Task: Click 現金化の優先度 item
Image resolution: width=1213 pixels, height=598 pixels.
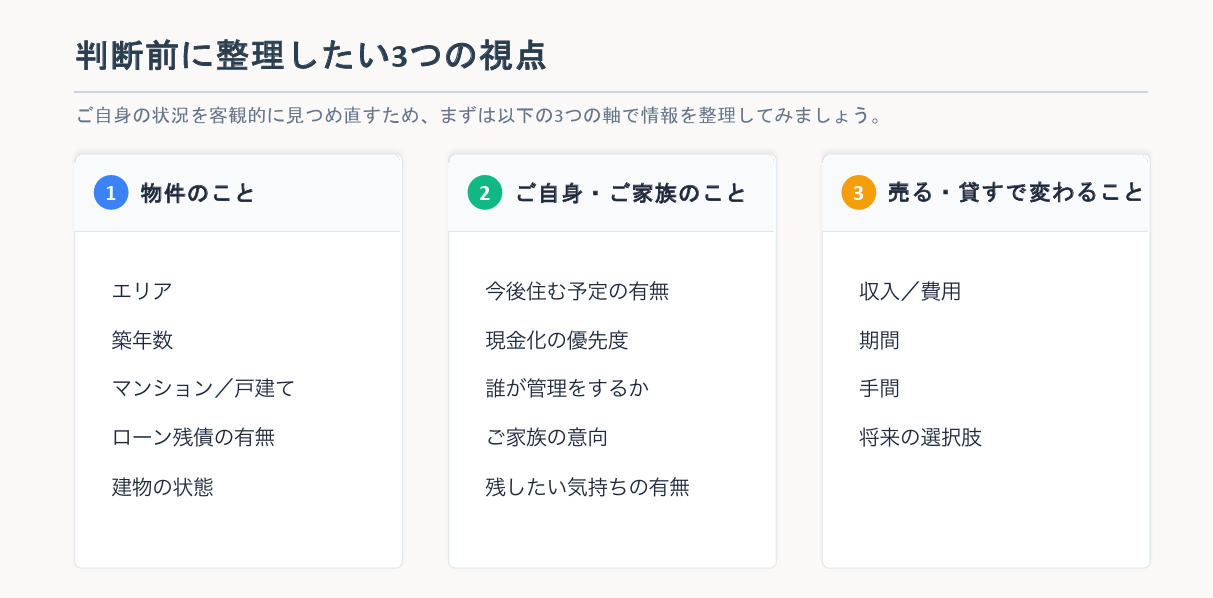Action: [557, 340]
